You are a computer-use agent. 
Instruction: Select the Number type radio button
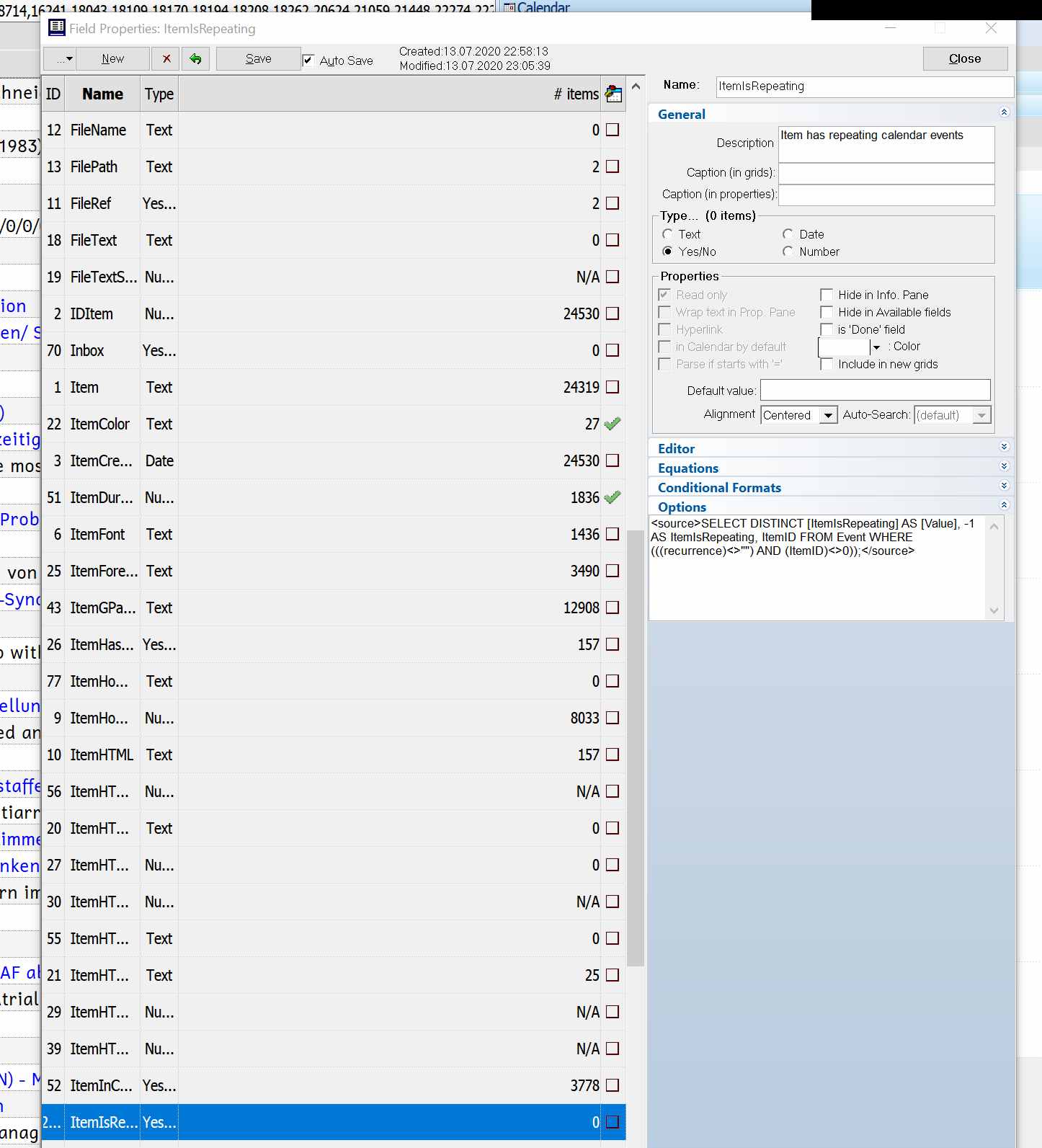click(788, 252)
